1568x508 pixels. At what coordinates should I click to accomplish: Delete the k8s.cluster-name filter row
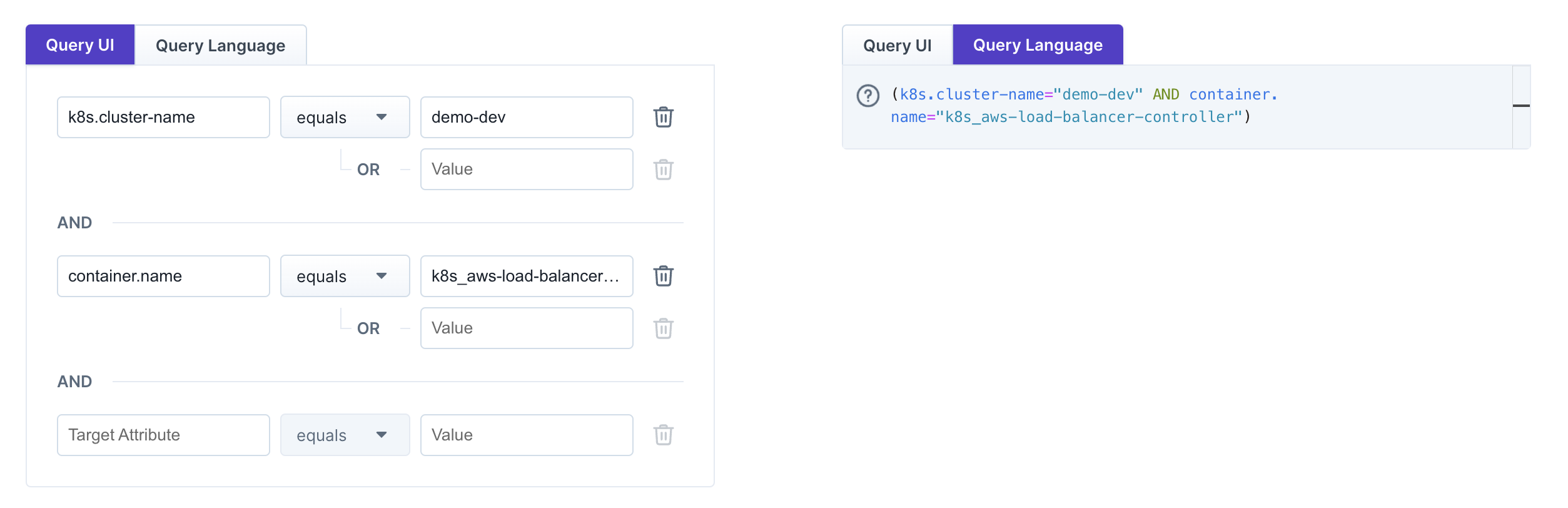click(663, 117)
